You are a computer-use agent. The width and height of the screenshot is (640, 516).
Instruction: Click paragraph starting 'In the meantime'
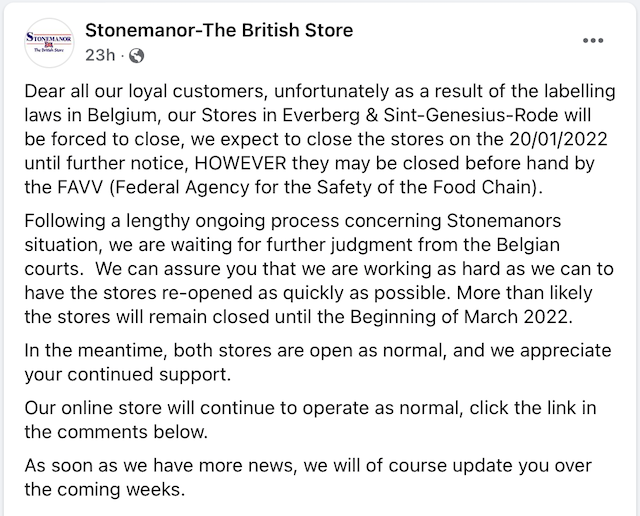[318, 363]
